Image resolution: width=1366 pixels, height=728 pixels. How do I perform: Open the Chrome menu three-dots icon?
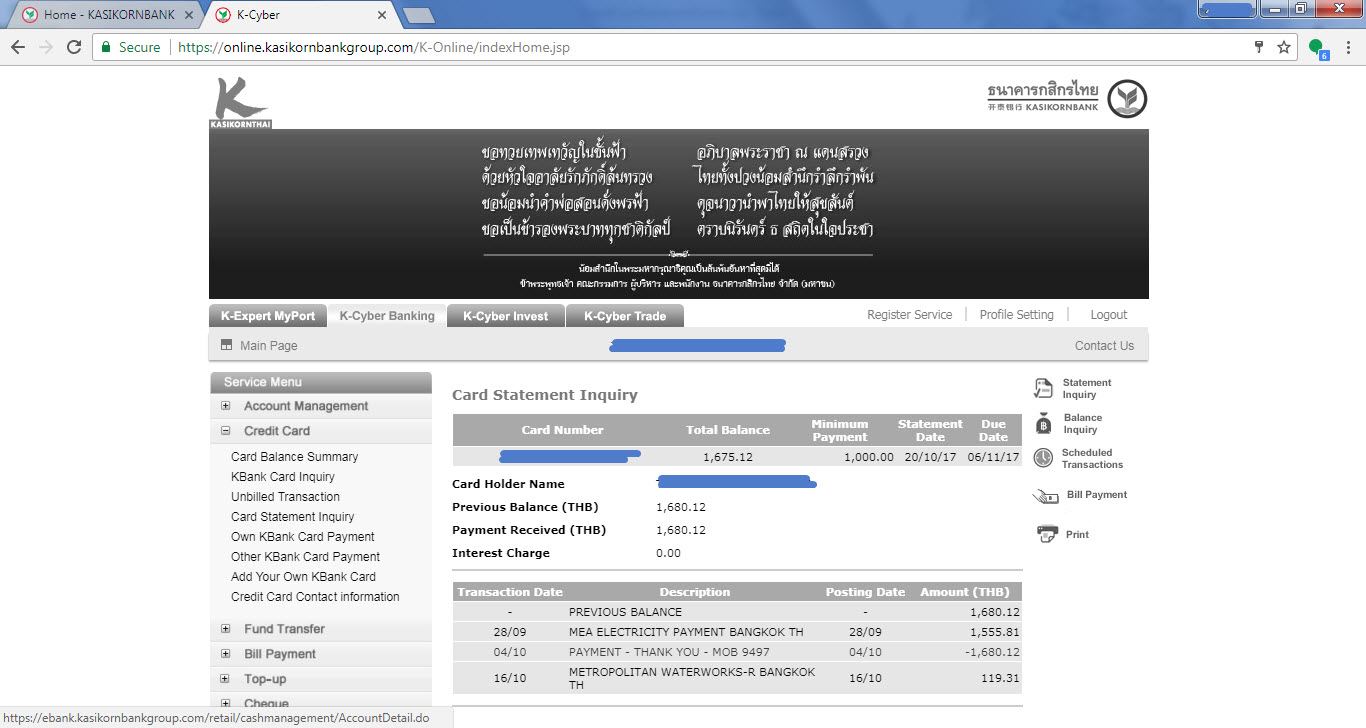1348,47
